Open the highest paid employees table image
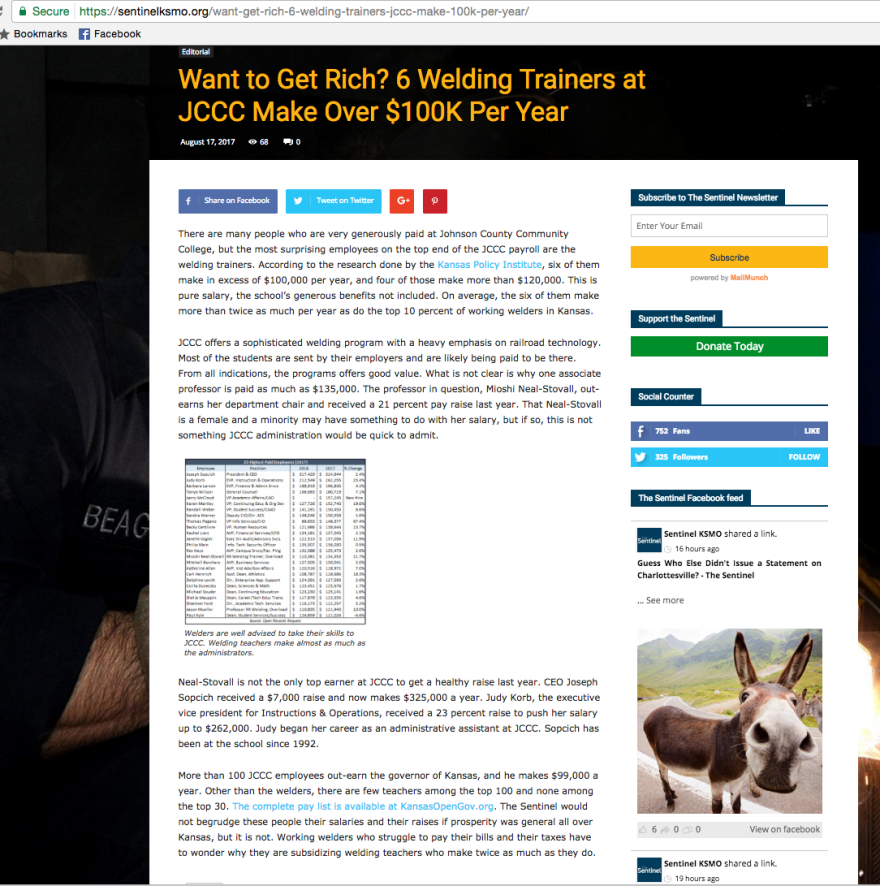Image resolution: width=880 pixels, height=886 pixels. tap(275, 541)
